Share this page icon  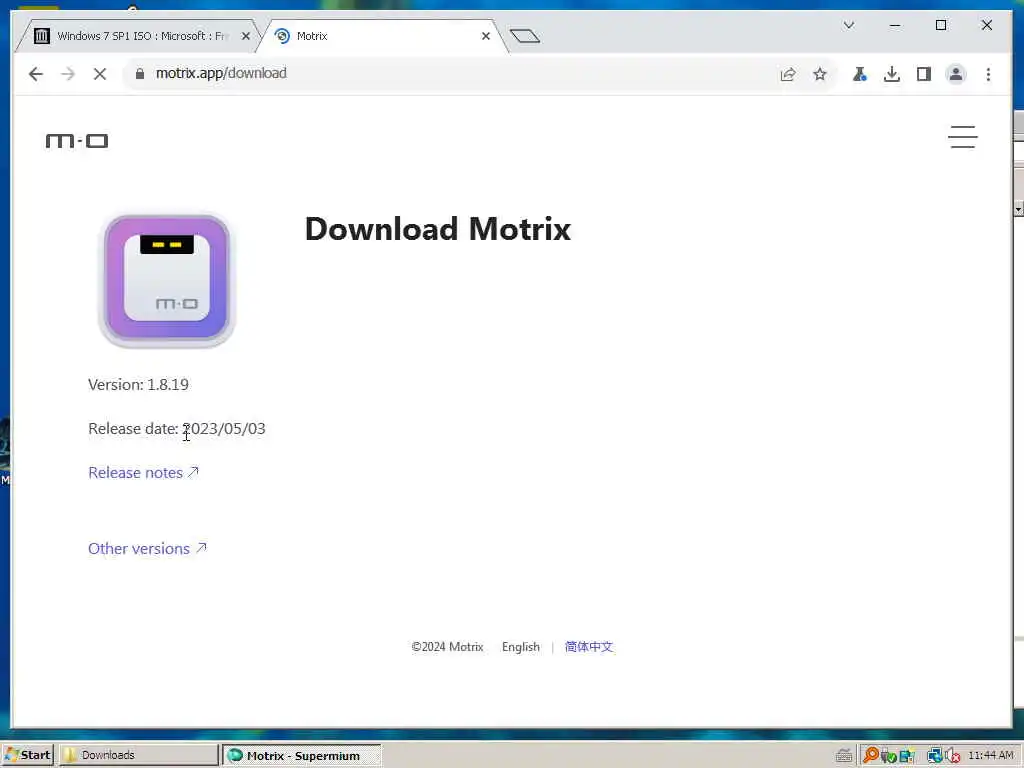pos(788,74)
